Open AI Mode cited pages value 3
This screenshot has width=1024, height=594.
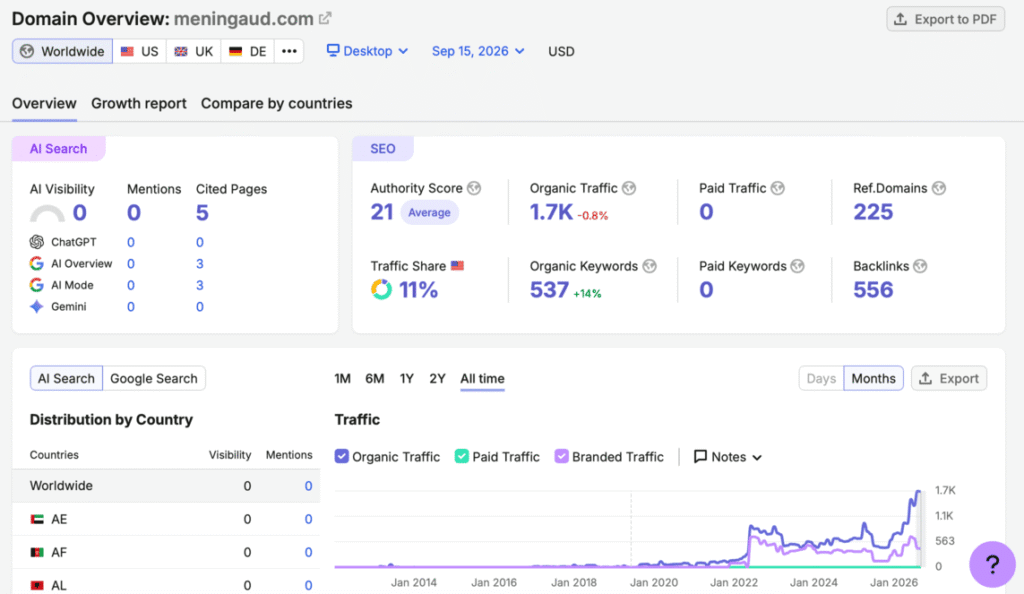click(200, 285)
